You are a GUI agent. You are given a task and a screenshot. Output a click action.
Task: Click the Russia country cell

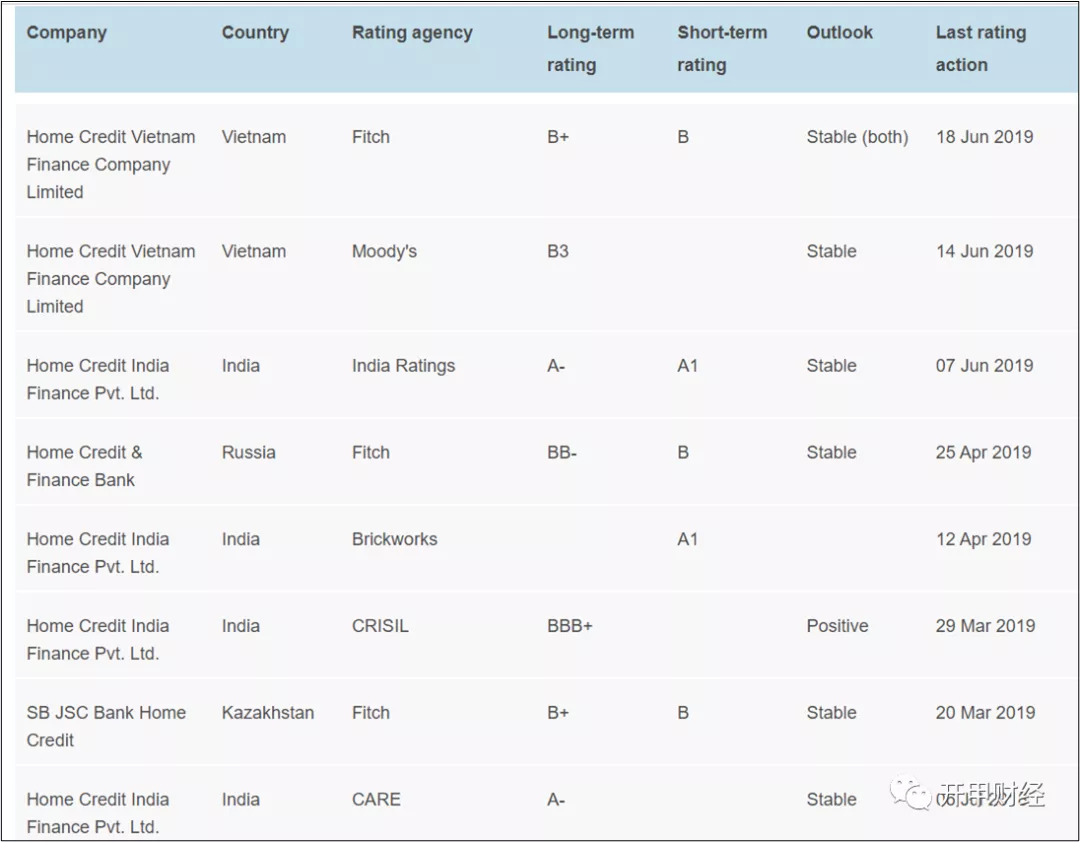coord(249,452)
